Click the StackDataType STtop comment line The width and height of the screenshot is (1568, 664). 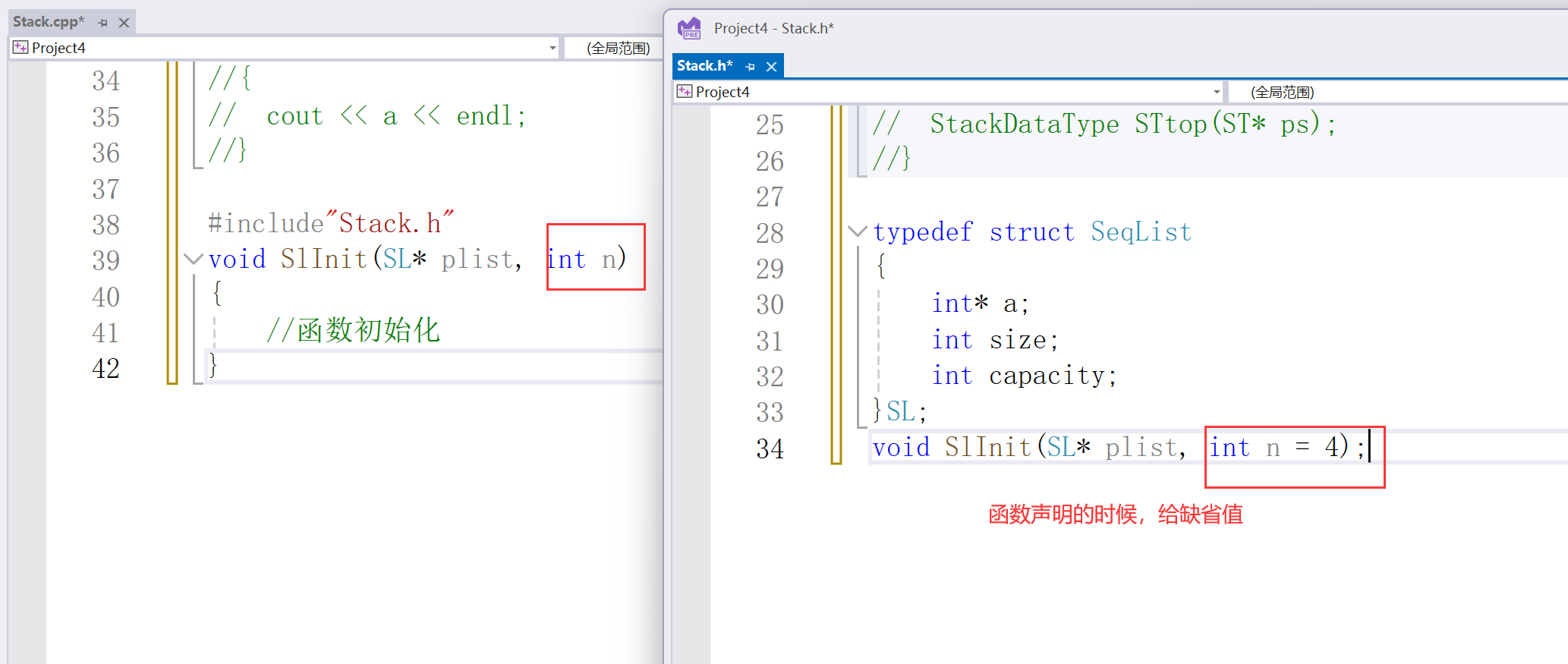pyautogui.click(x=1104, y=124)
